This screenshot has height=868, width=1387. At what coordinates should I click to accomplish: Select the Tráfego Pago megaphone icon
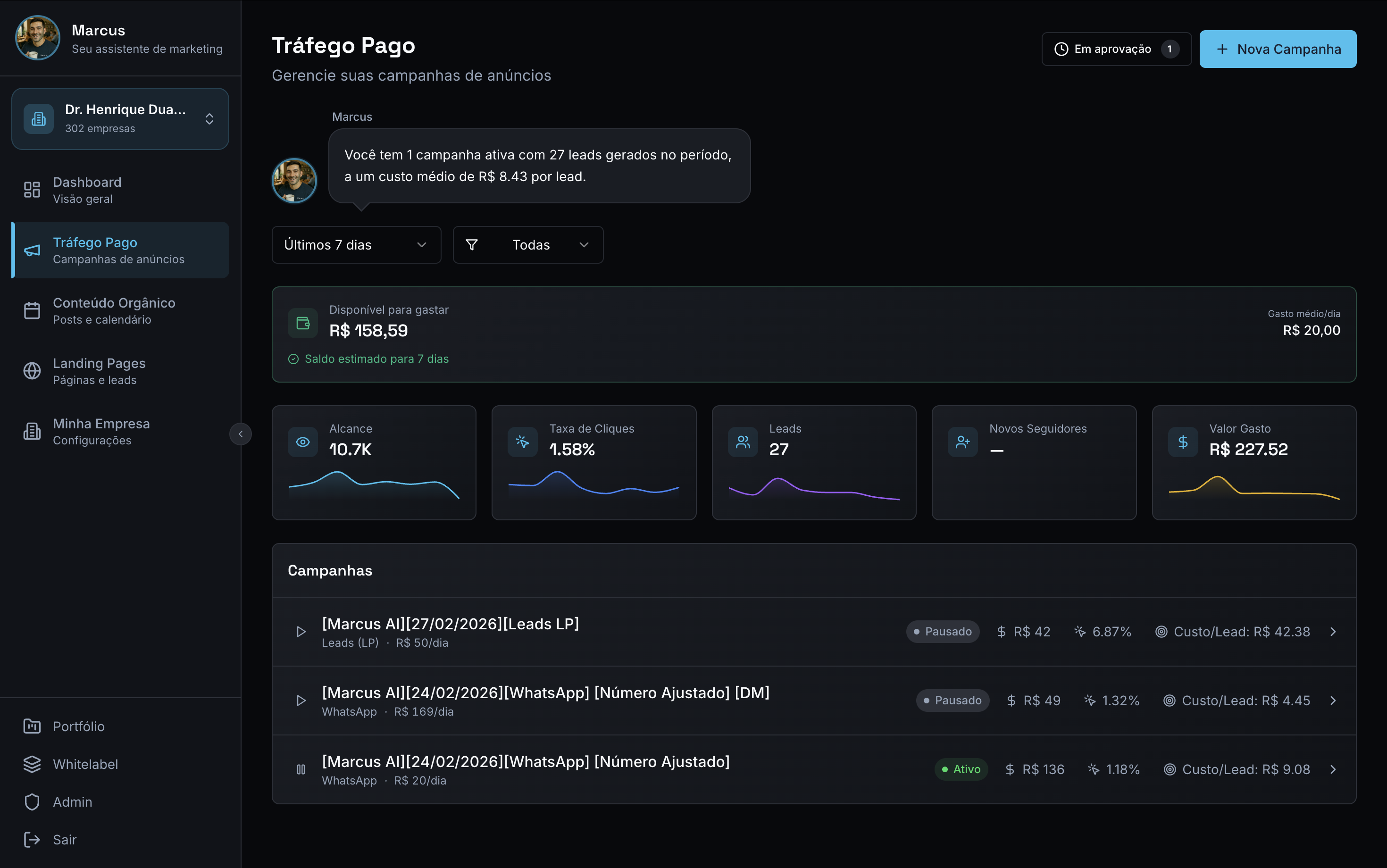(x=32, y=250)
